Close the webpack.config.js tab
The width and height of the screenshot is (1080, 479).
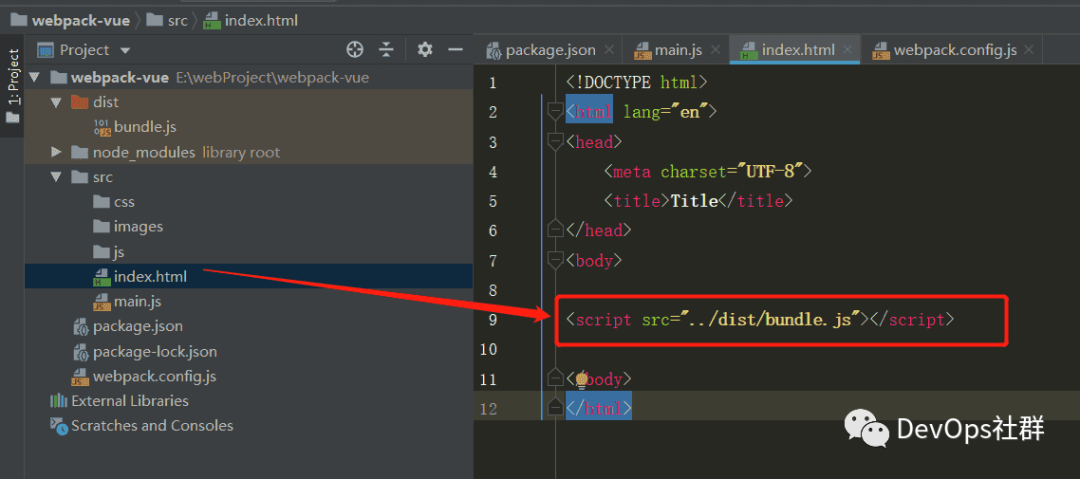1029,50
